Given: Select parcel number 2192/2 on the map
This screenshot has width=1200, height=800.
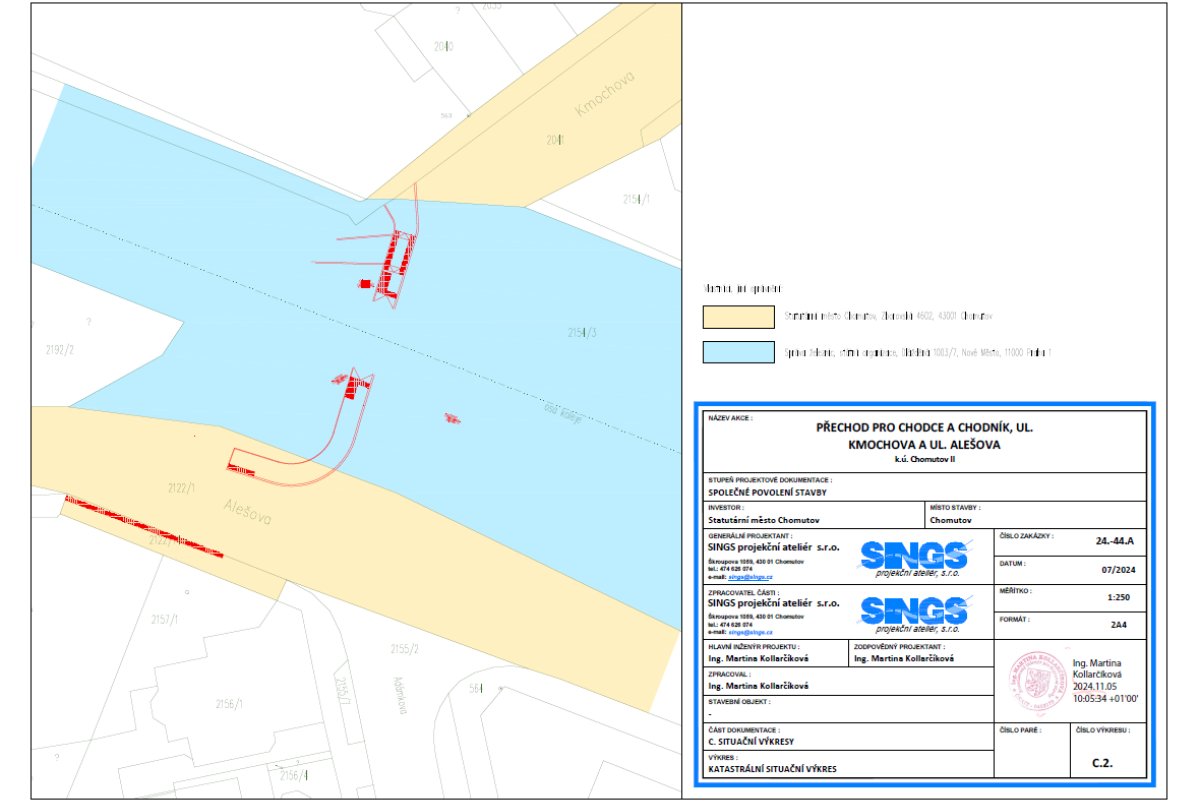Looking at the screenshot, I should [x=61, y=349].
